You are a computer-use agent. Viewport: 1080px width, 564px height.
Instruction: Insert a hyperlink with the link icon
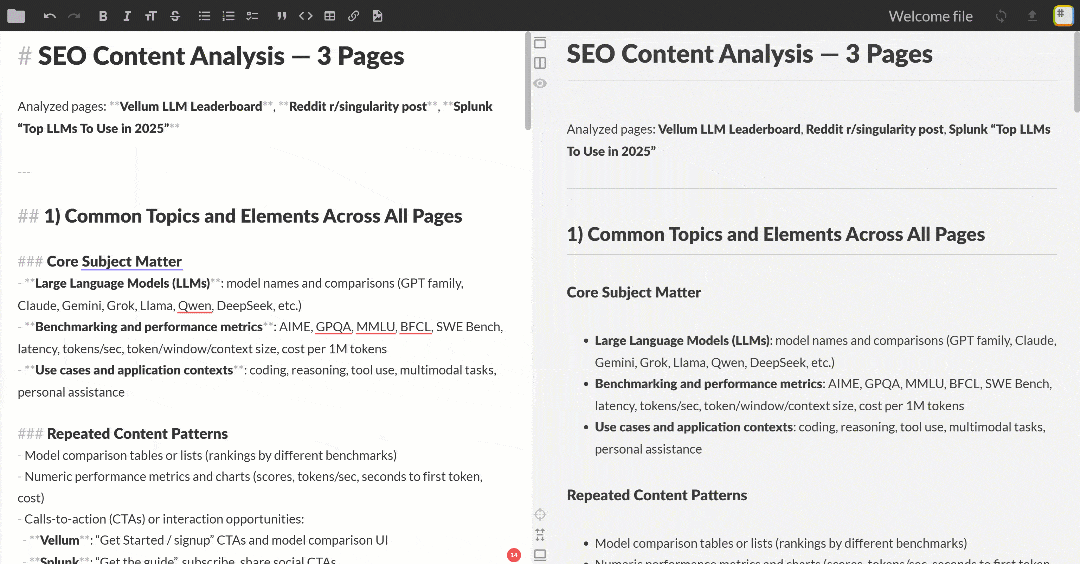354,16
